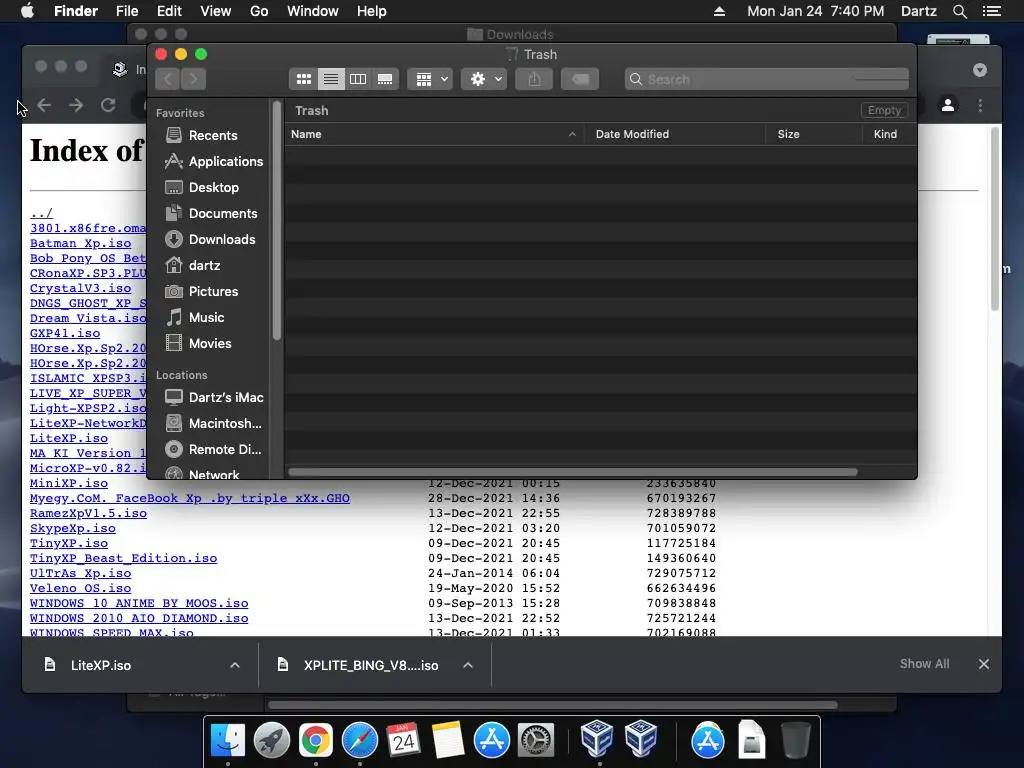Open the Edit menu
The image size is (1024, 768).
169,11
